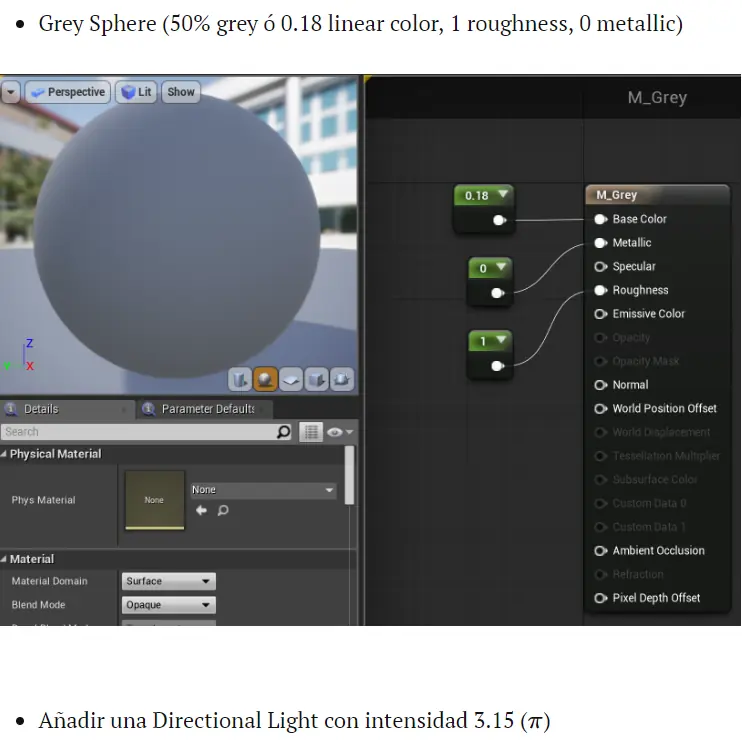
Task: Click the 0 node output pin
Action: coord(498,293)
